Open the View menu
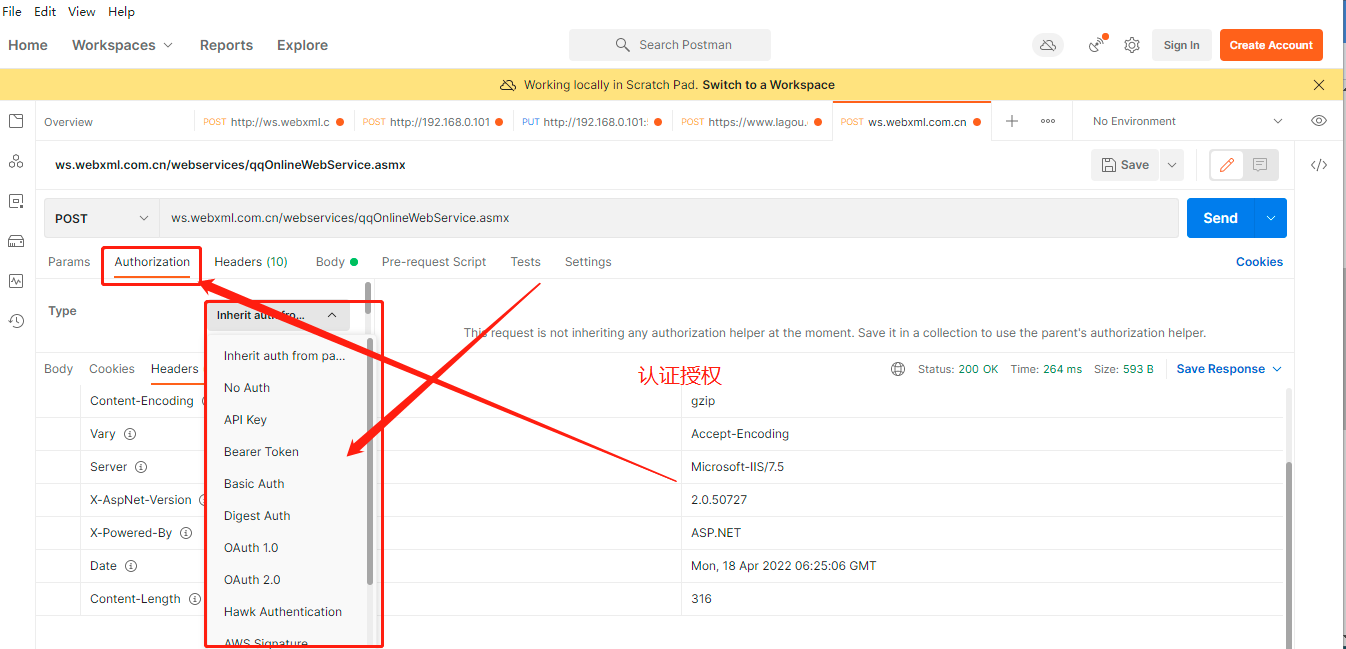The image size is (1346, 649). pos(81,12)
